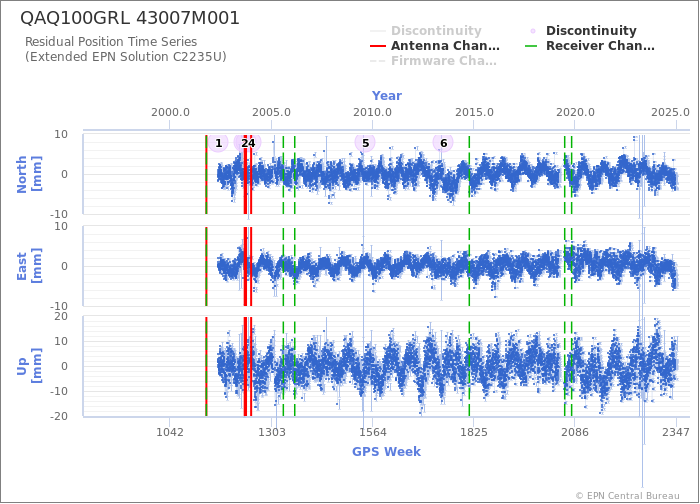Click the 2015.0 year tick label
Screen dimensions: 700x504
[x=474, y=112]
